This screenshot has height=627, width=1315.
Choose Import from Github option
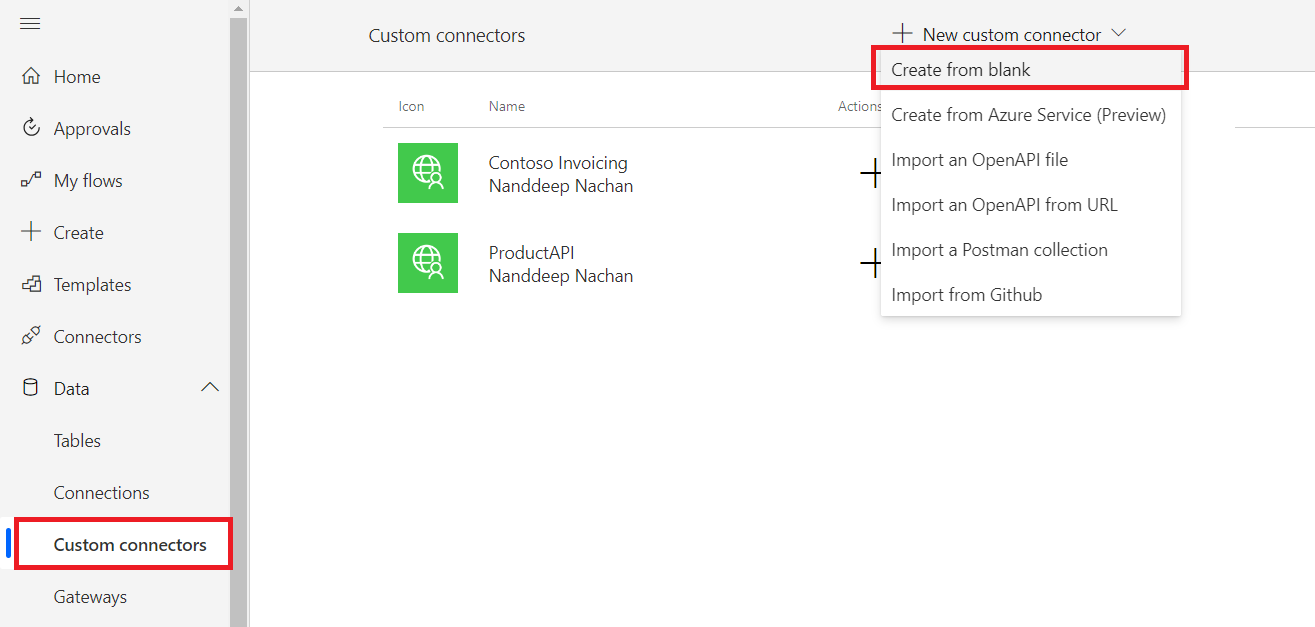click(x=966, y=295)
